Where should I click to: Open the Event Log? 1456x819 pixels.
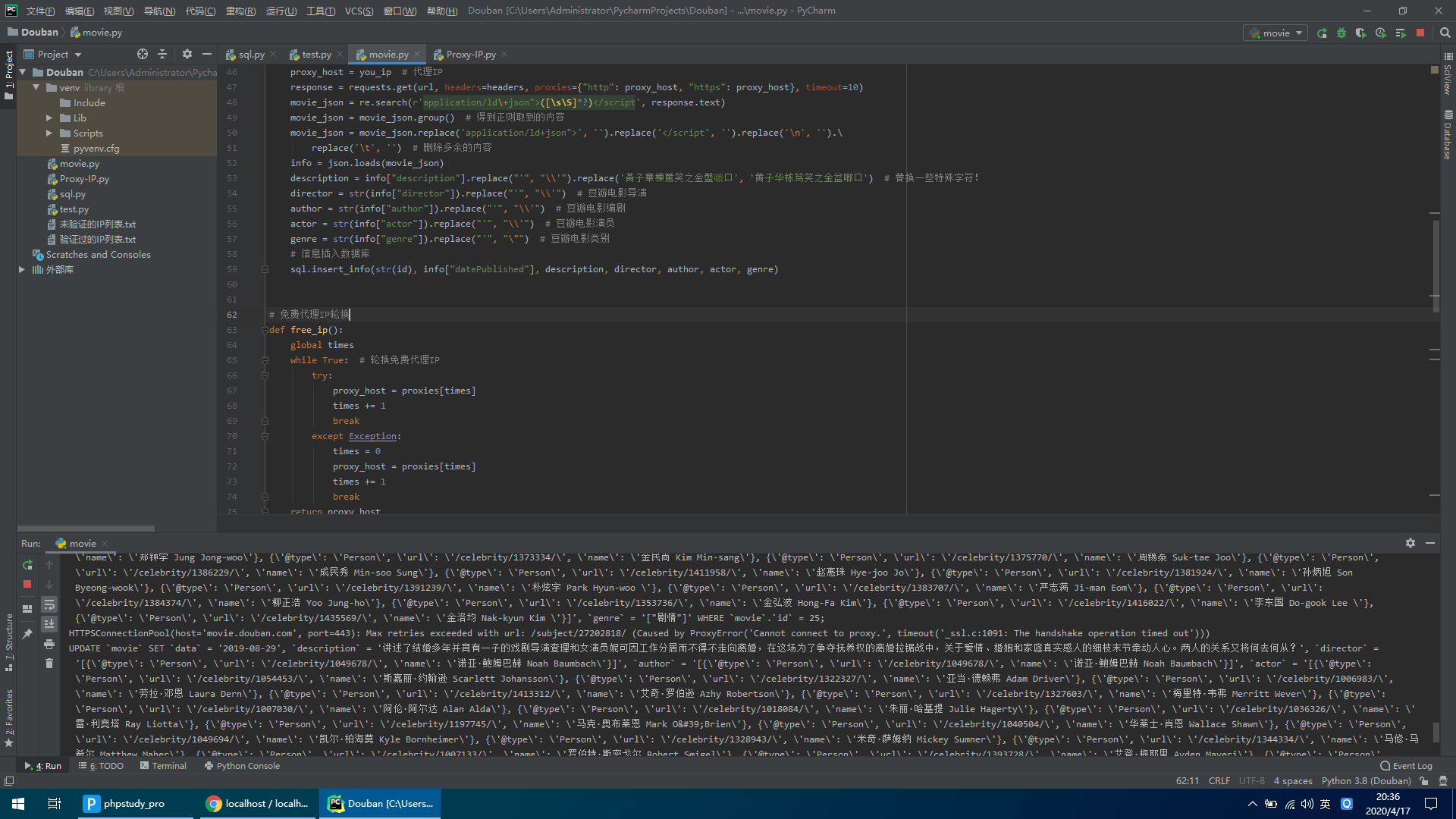[x=1406, y=766]
